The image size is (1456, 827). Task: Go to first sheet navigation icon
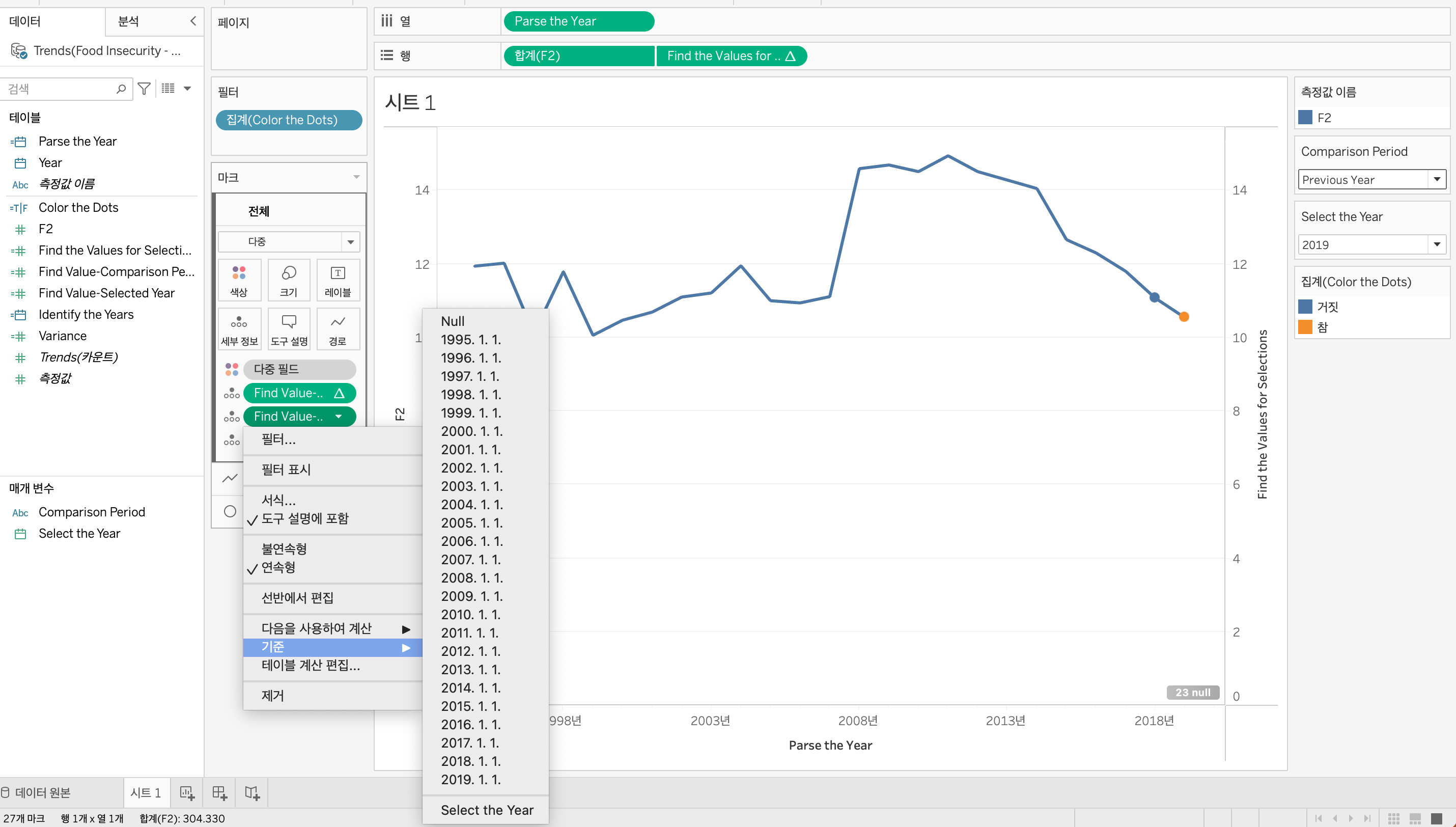click(x=1319, y=818)
